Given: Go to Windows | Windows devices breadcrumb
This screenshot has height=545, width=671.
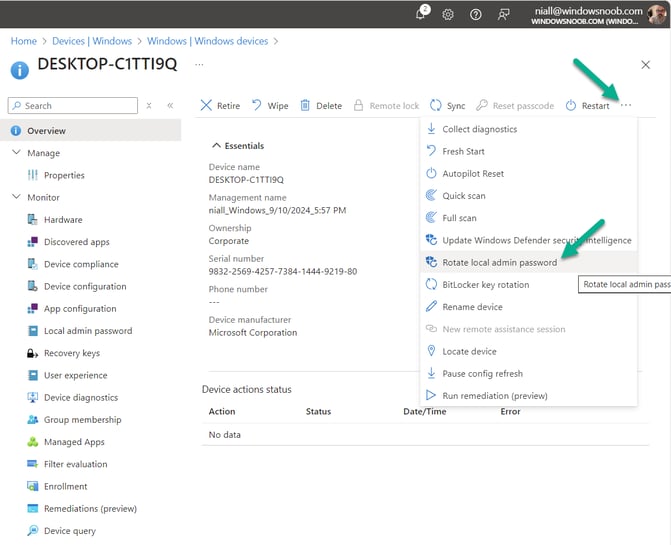Looking at the screenshot, I should [x=208, y=41].
